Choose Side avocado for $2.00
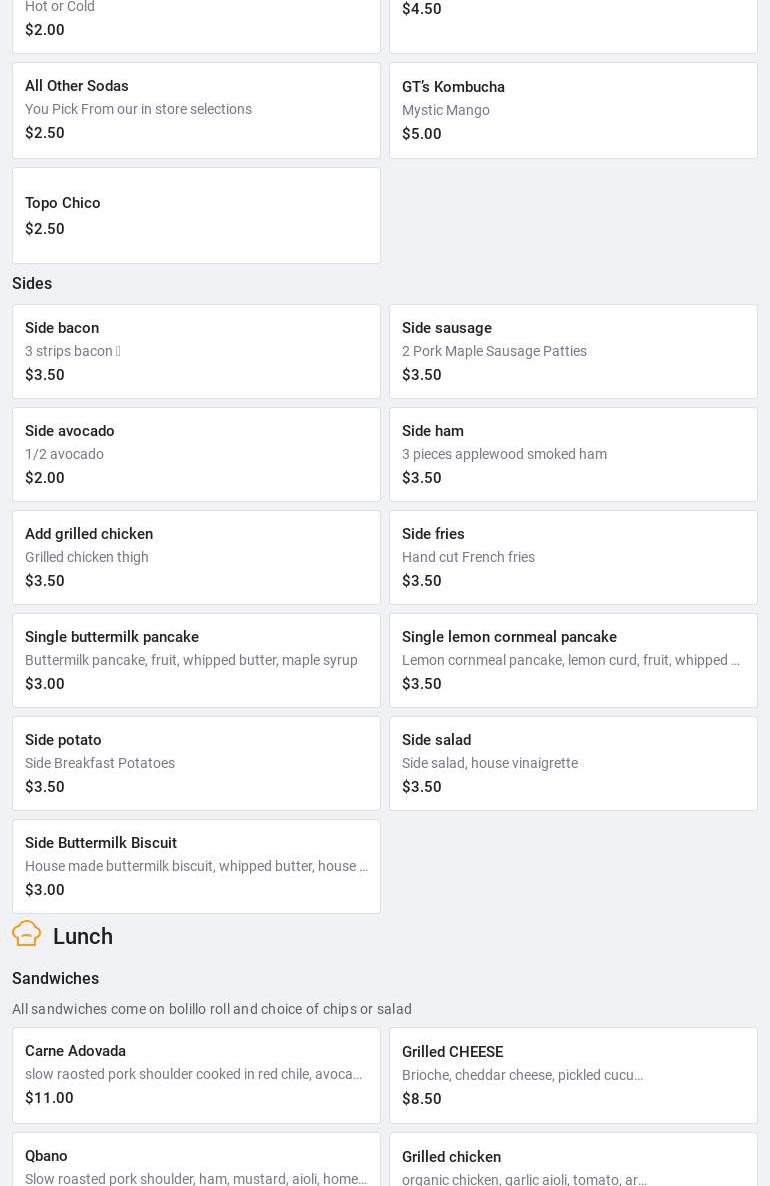The width and height of the screenshot is (770, 1186). coord(196,454)
